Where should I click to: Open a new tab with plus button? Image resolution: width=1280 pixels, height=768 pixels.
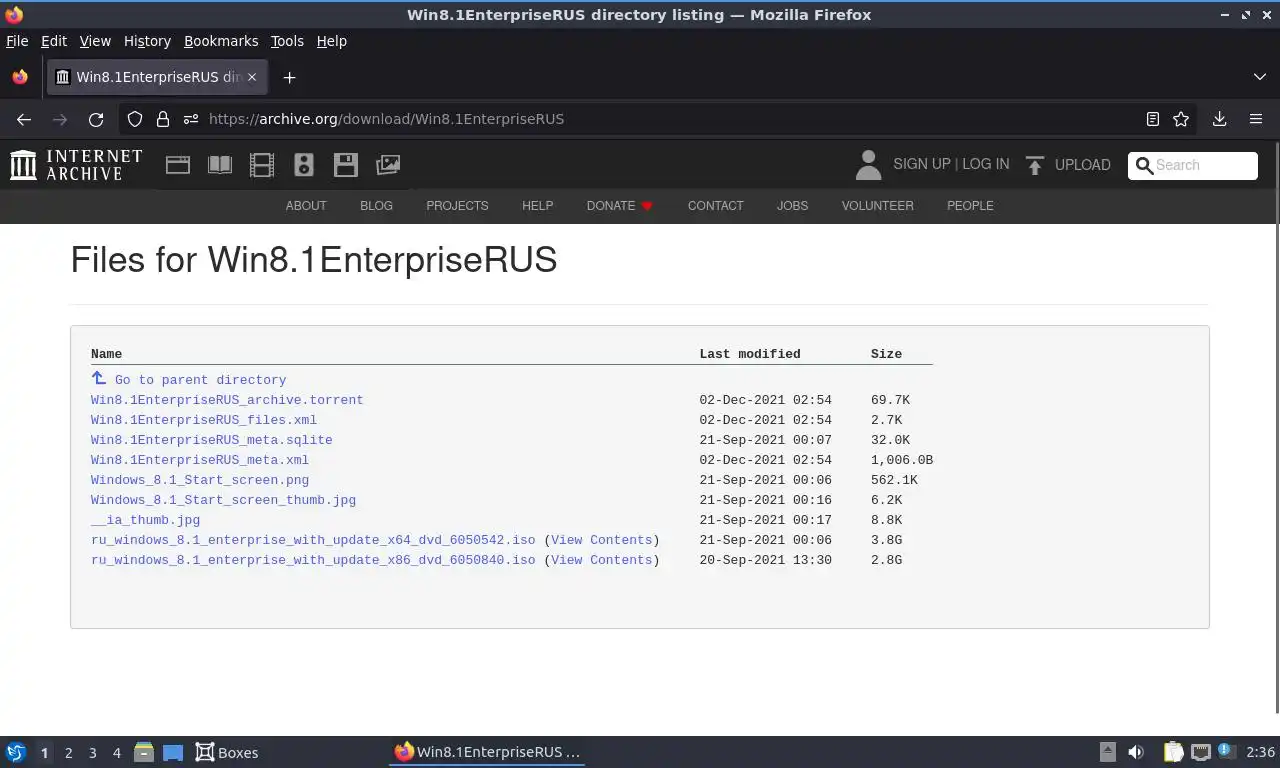point(289,78)
